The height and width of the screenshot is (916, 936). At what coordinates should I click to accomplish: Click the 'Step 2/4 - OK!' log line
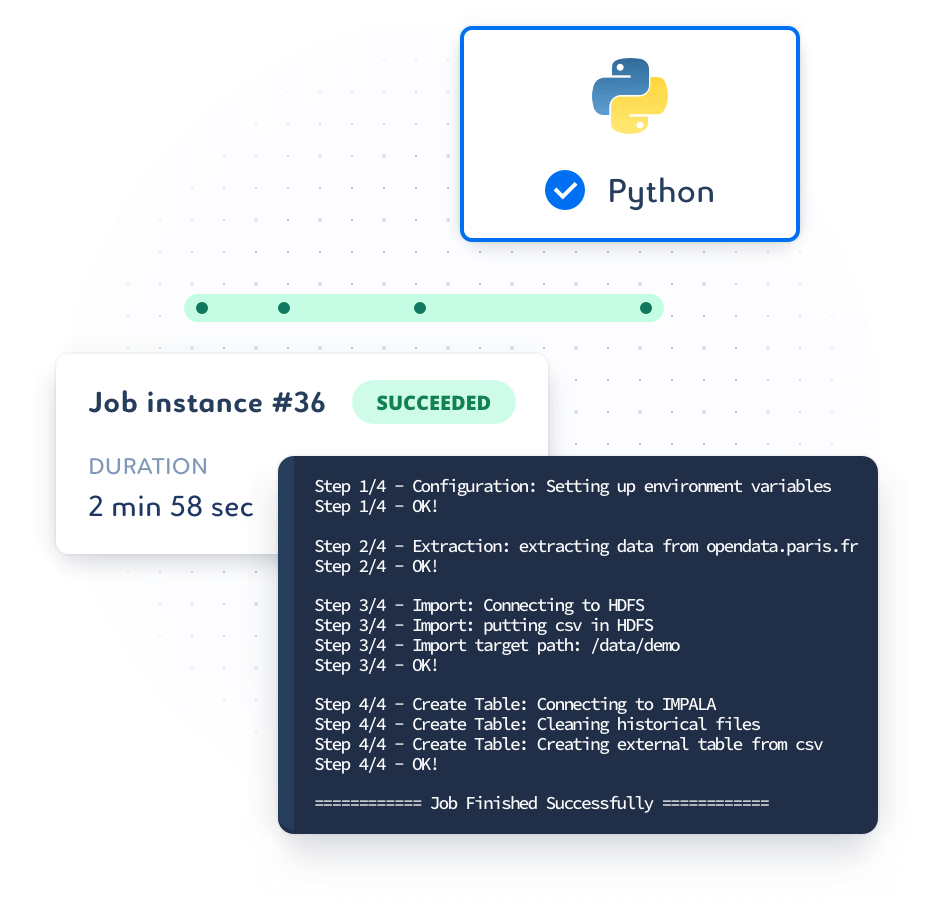[x=377, y=566]
